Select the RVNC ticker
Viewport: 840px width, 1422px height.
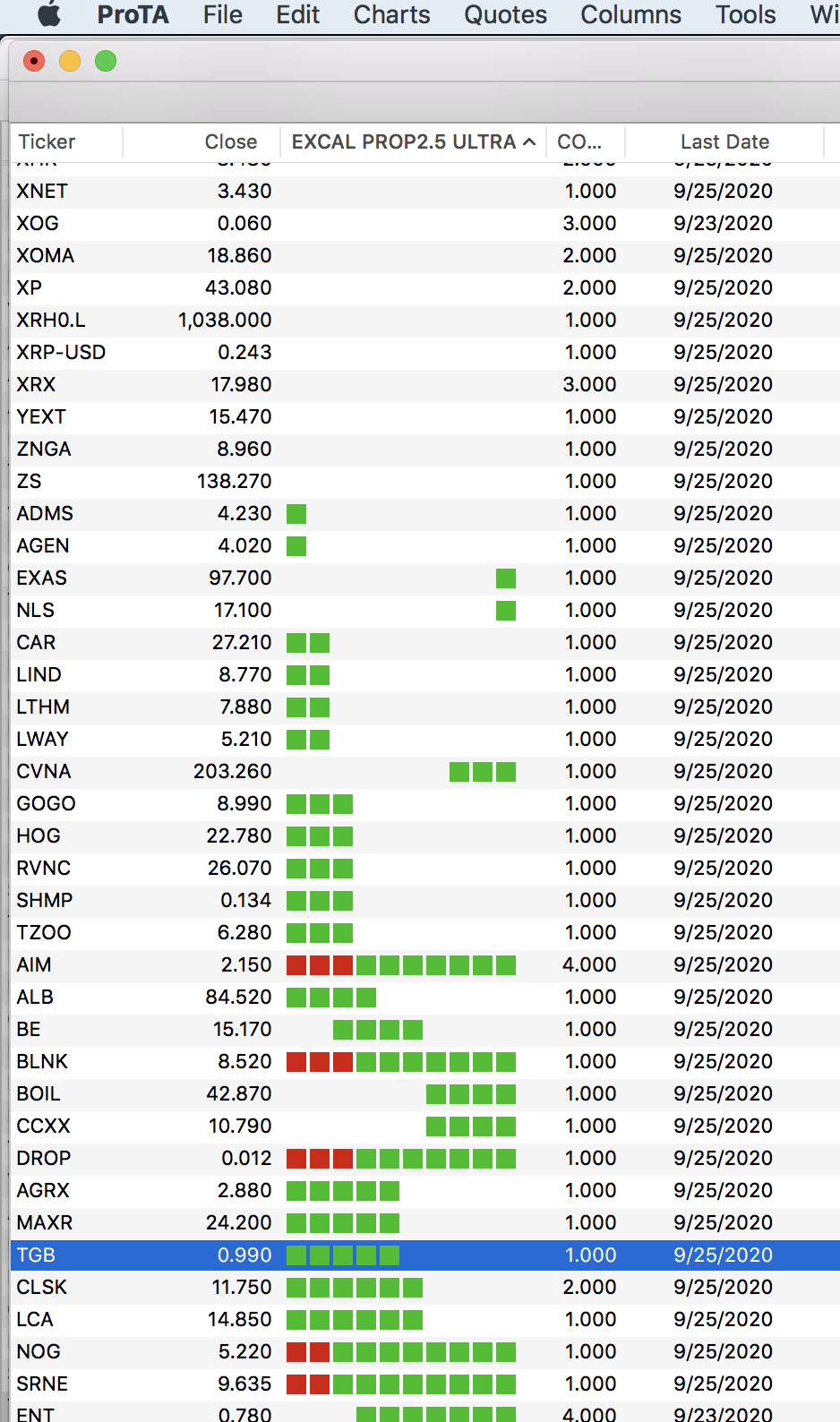pyautogui.click(x=44, y=868)
